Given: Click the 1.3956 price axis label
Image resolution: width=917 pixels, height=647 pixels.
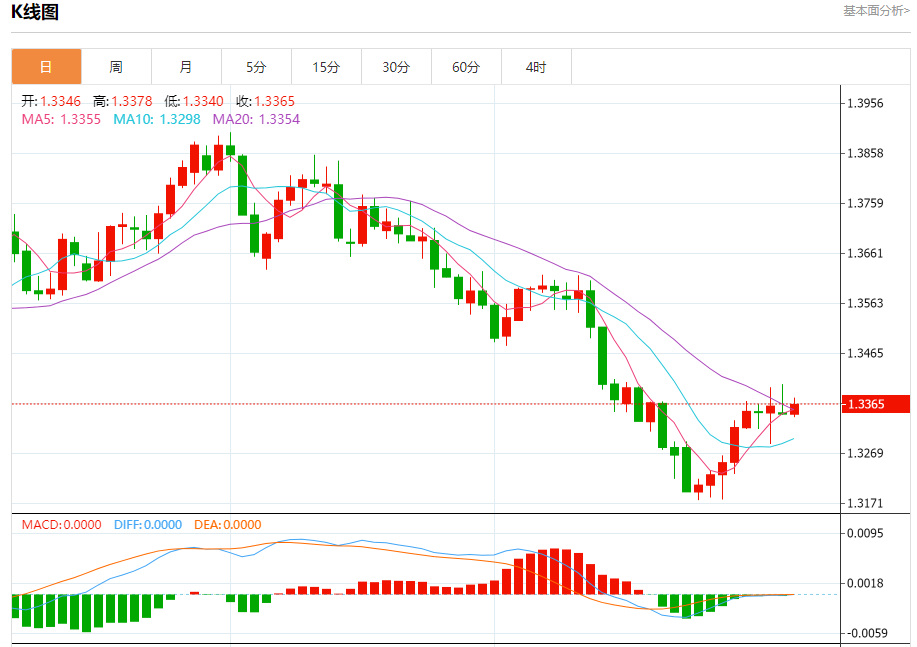Looking at the screenshot, I should [x=865, y=103].
